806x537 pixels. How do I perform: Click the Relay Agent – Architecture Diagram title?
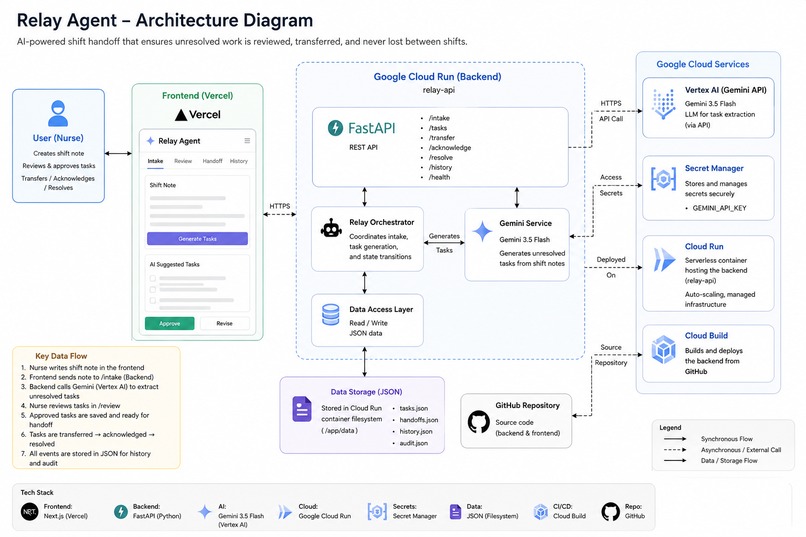click(165, 21)
